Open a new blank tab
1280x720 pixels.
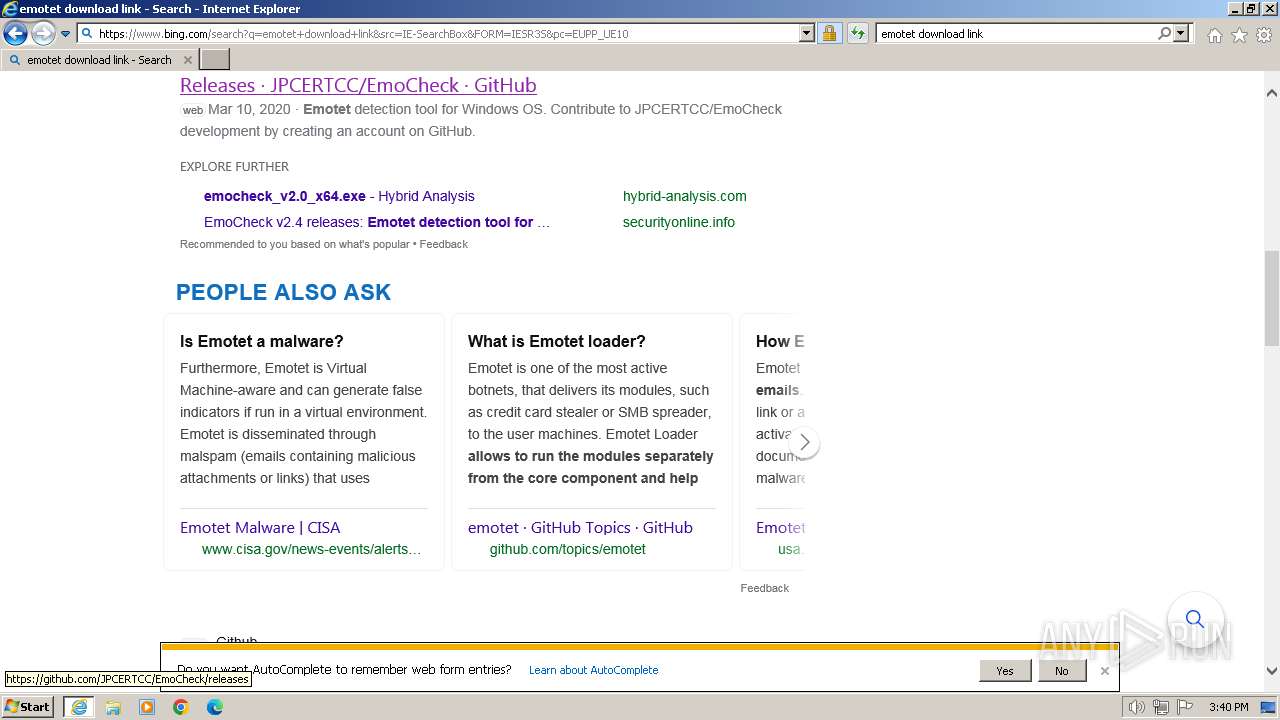click(214, 60)
